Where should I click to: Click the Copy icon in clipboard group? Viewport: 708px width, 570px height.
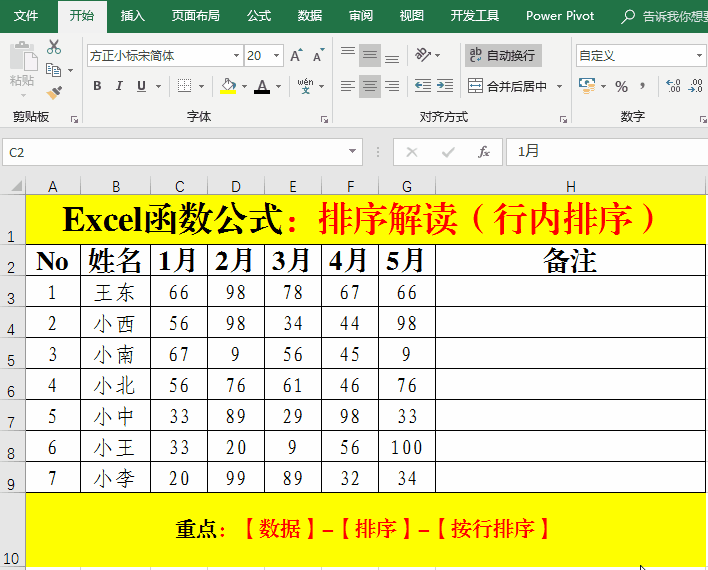click(x=53, y=70)
